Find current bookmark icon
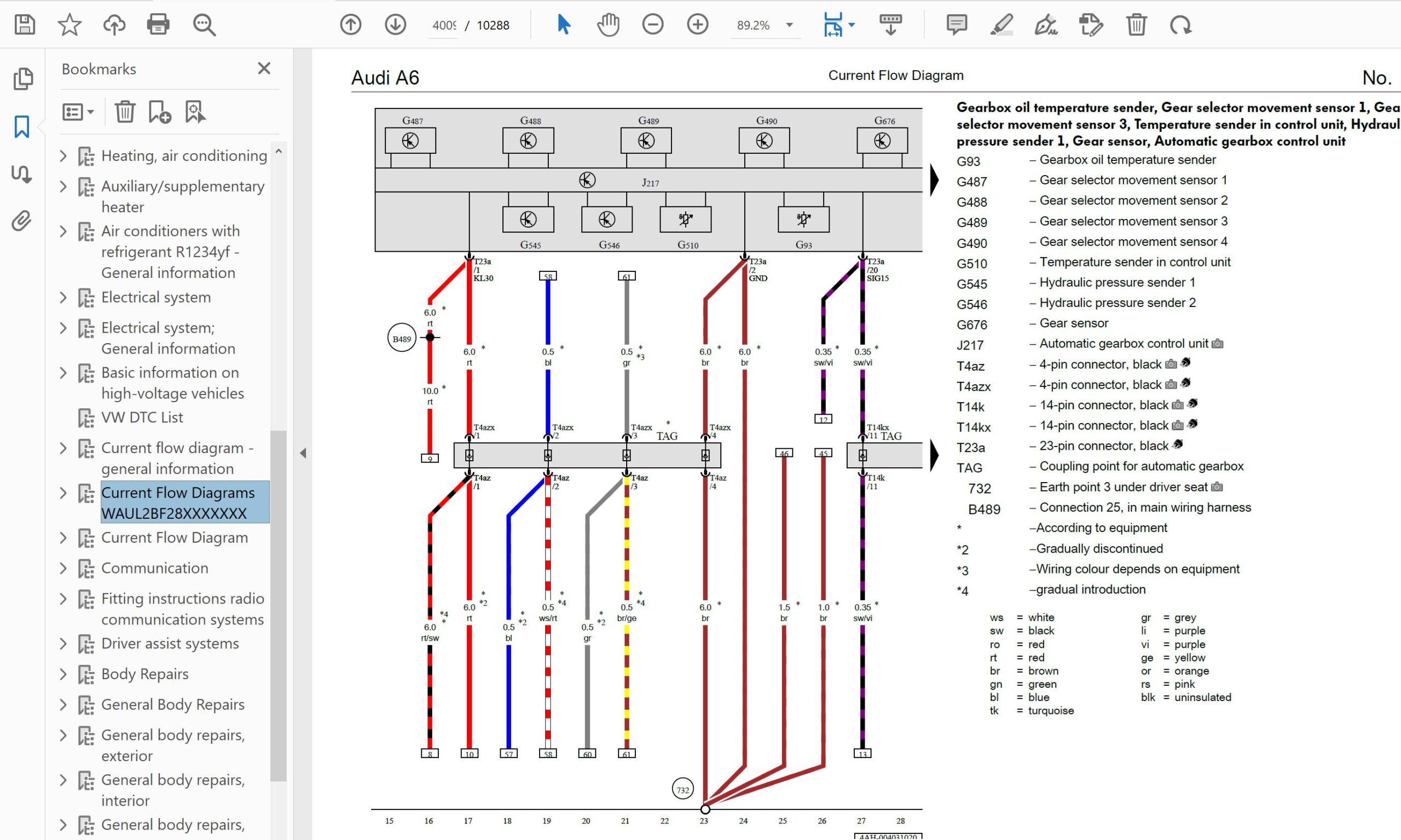 click(x=195, y=112)
